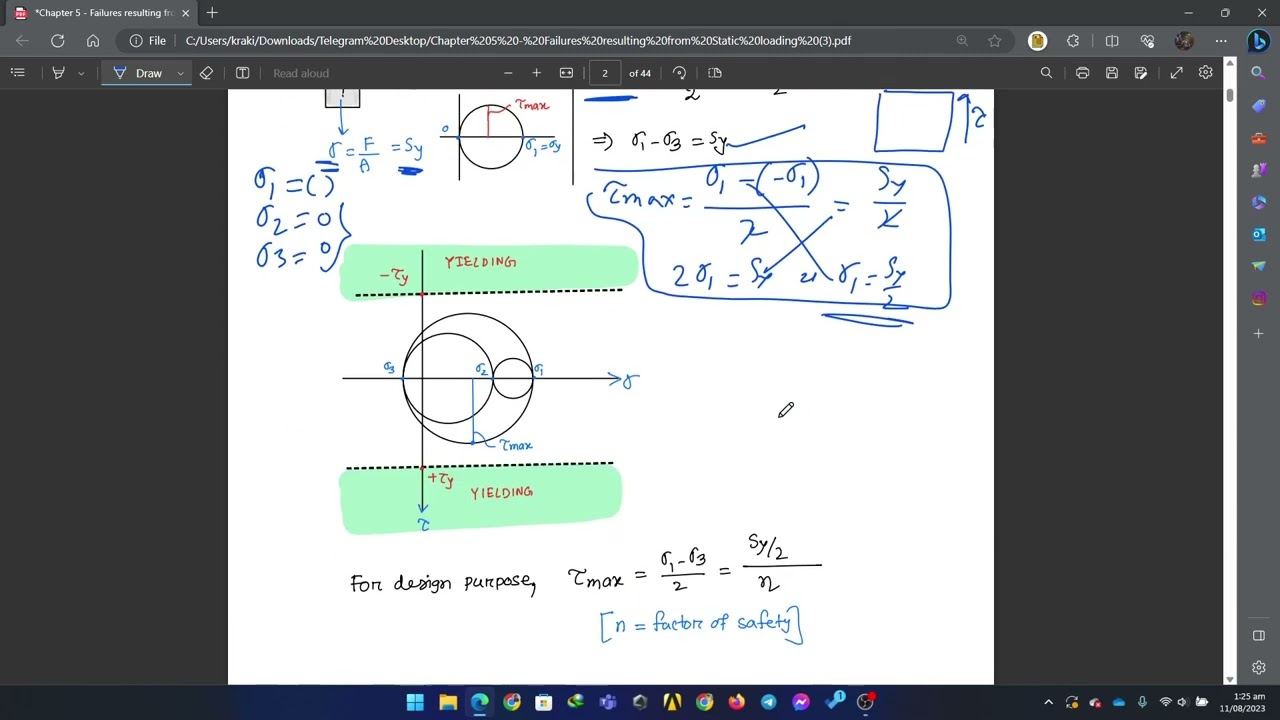Print the PDF document
The height and width of the screenshot is (720, 1280).
(1082, 73)
